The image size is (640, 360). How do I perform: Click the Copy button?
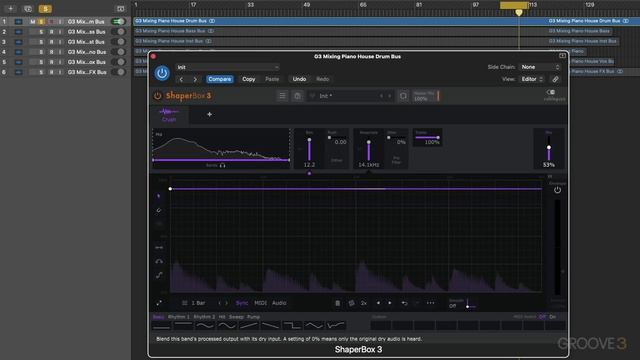249,79
